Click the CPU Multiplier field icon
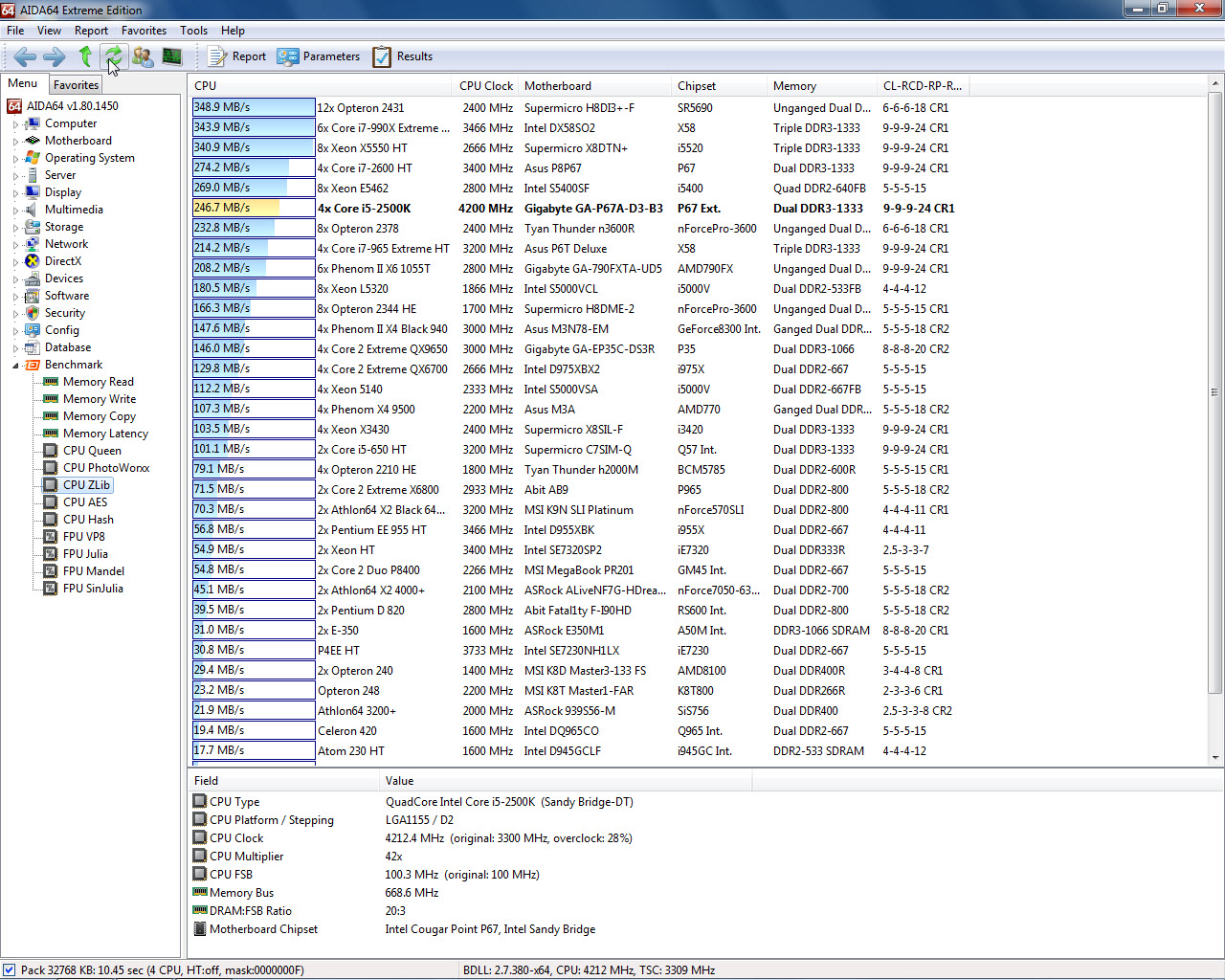The height and width of the screenshot is (980, 1225). 200,856
